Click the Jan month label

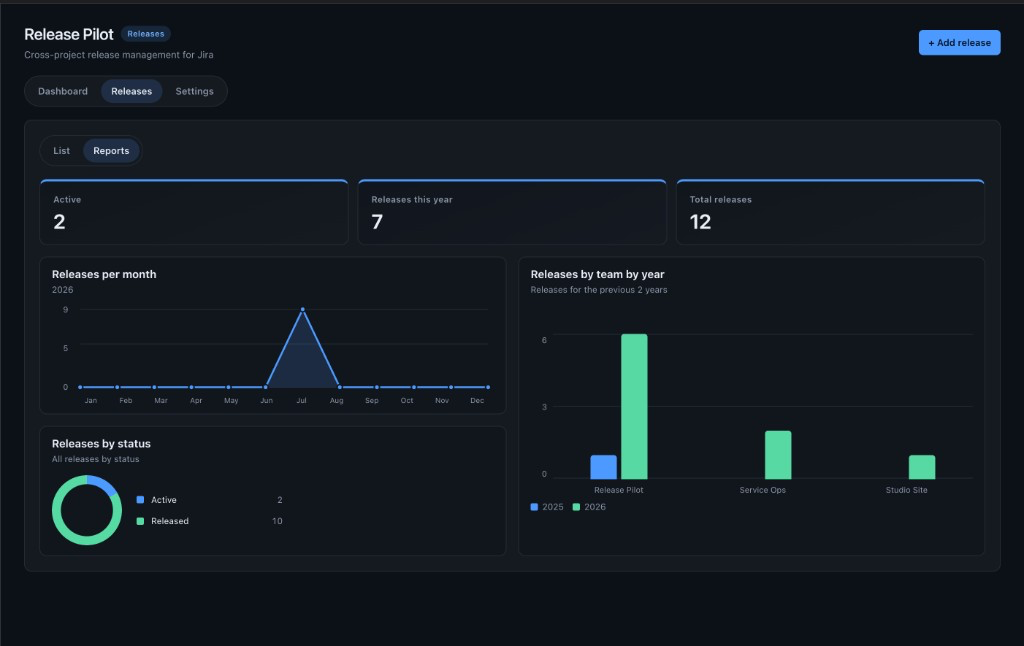[91, 400]
